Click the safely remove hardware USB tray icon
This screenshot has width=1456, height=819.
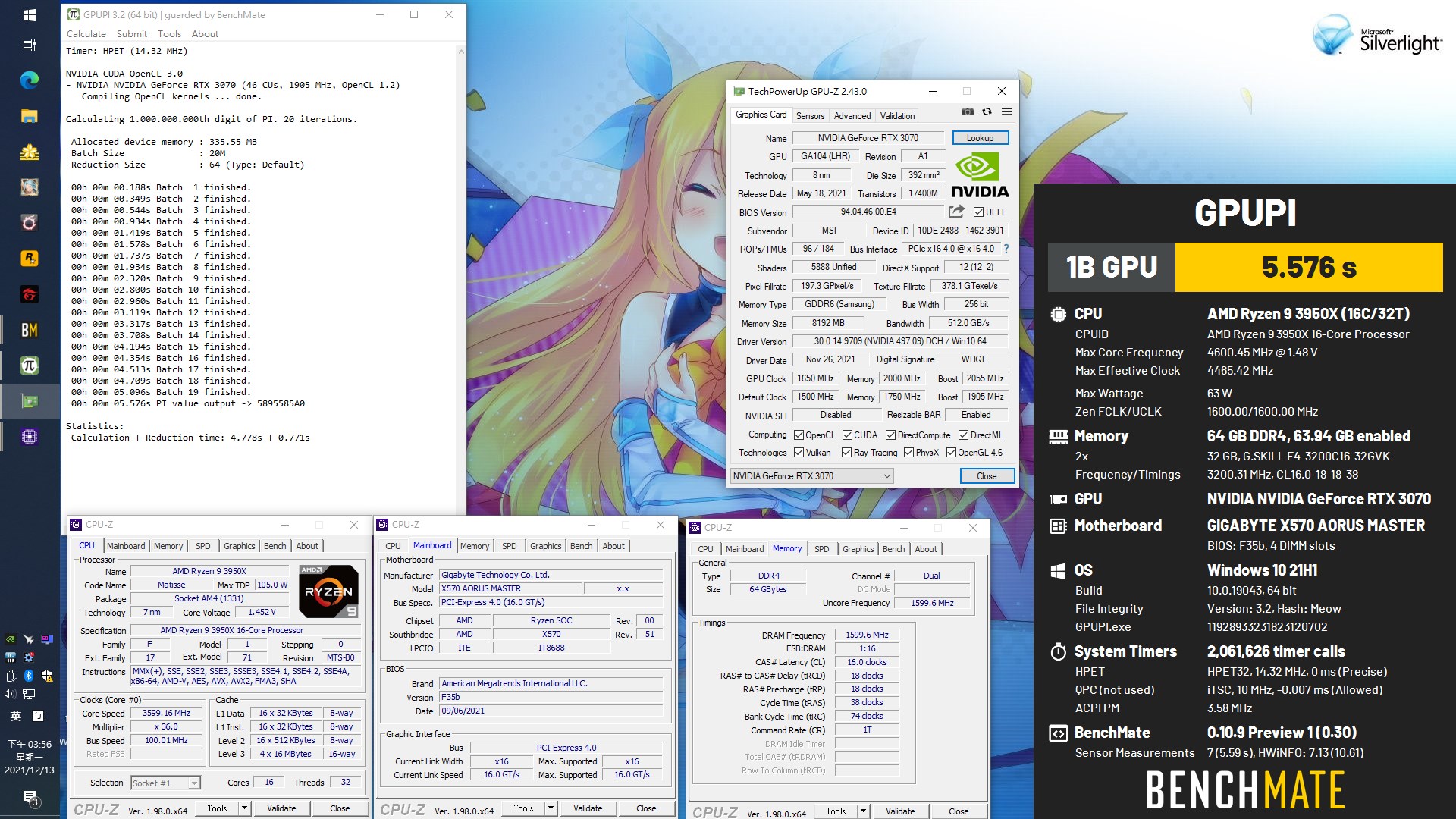point(11,676)
